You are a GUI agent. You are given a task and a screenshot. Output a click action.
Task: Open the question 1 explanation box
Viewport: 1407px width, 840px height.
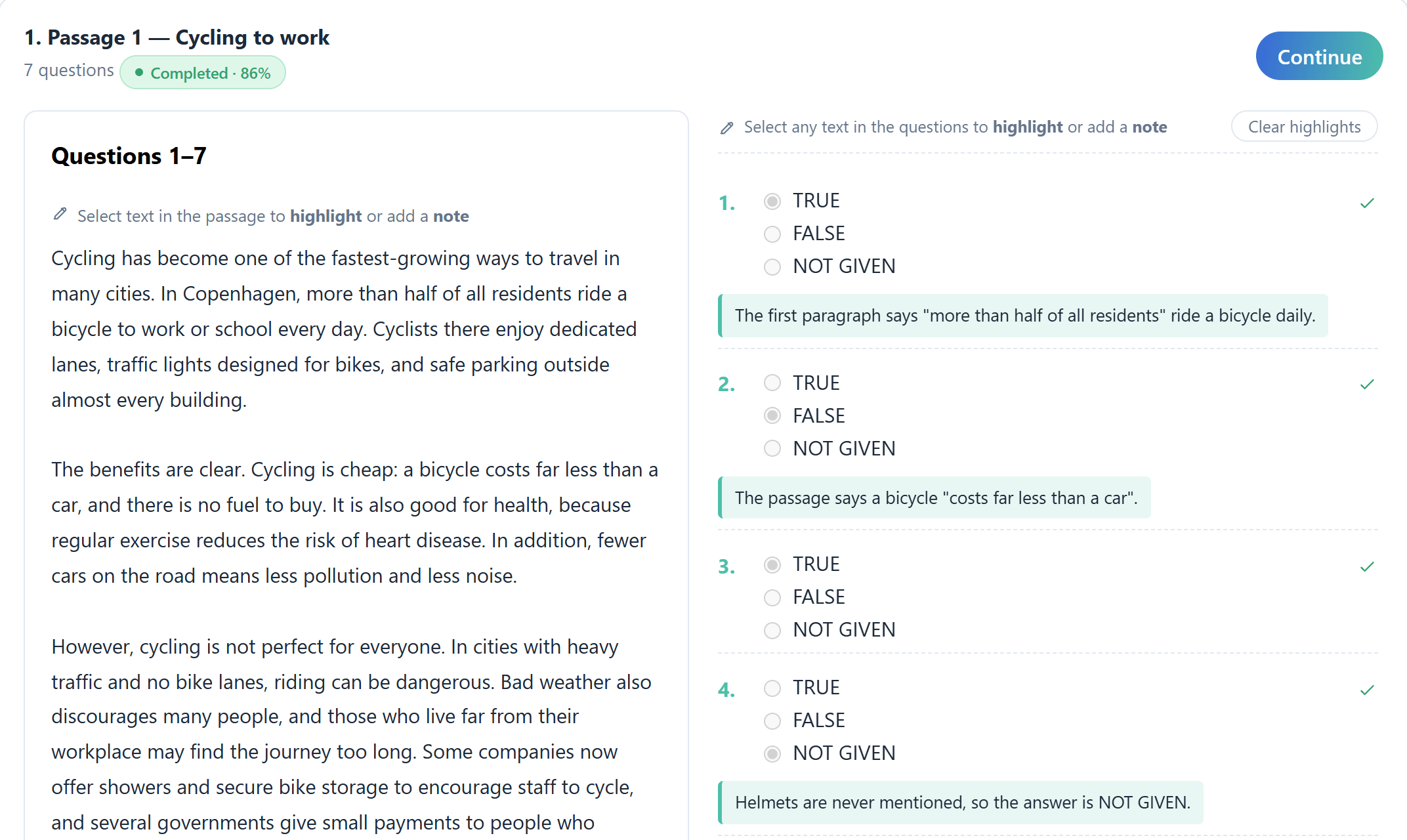(1024, 316)
